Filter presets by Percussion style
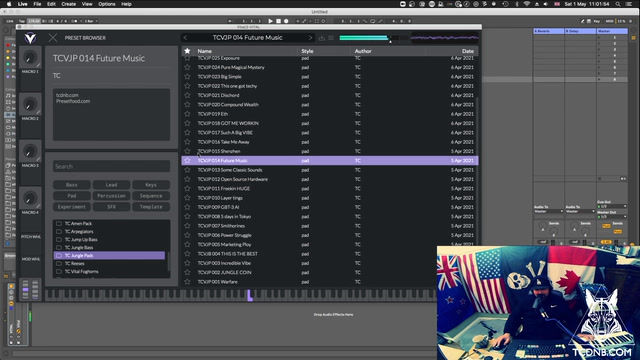 (111, 196)
